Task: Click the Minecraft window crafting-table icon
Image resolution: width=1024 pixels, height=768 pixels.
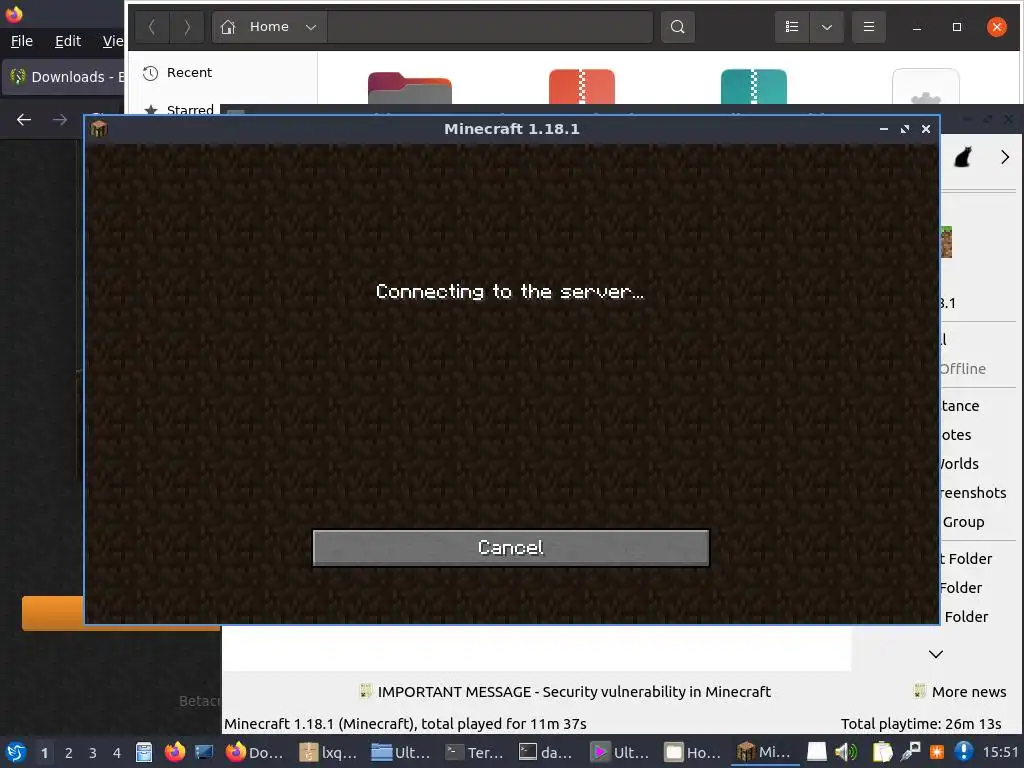Action: pos(99,129)
